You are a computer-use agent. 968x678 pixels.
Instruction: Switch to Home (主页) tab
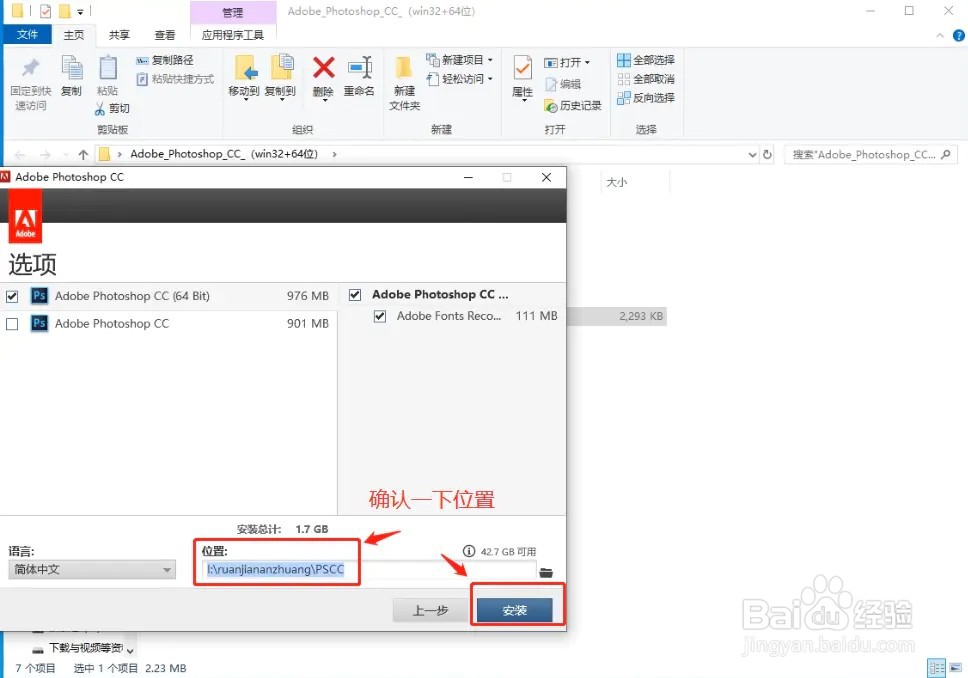point(73,35)
